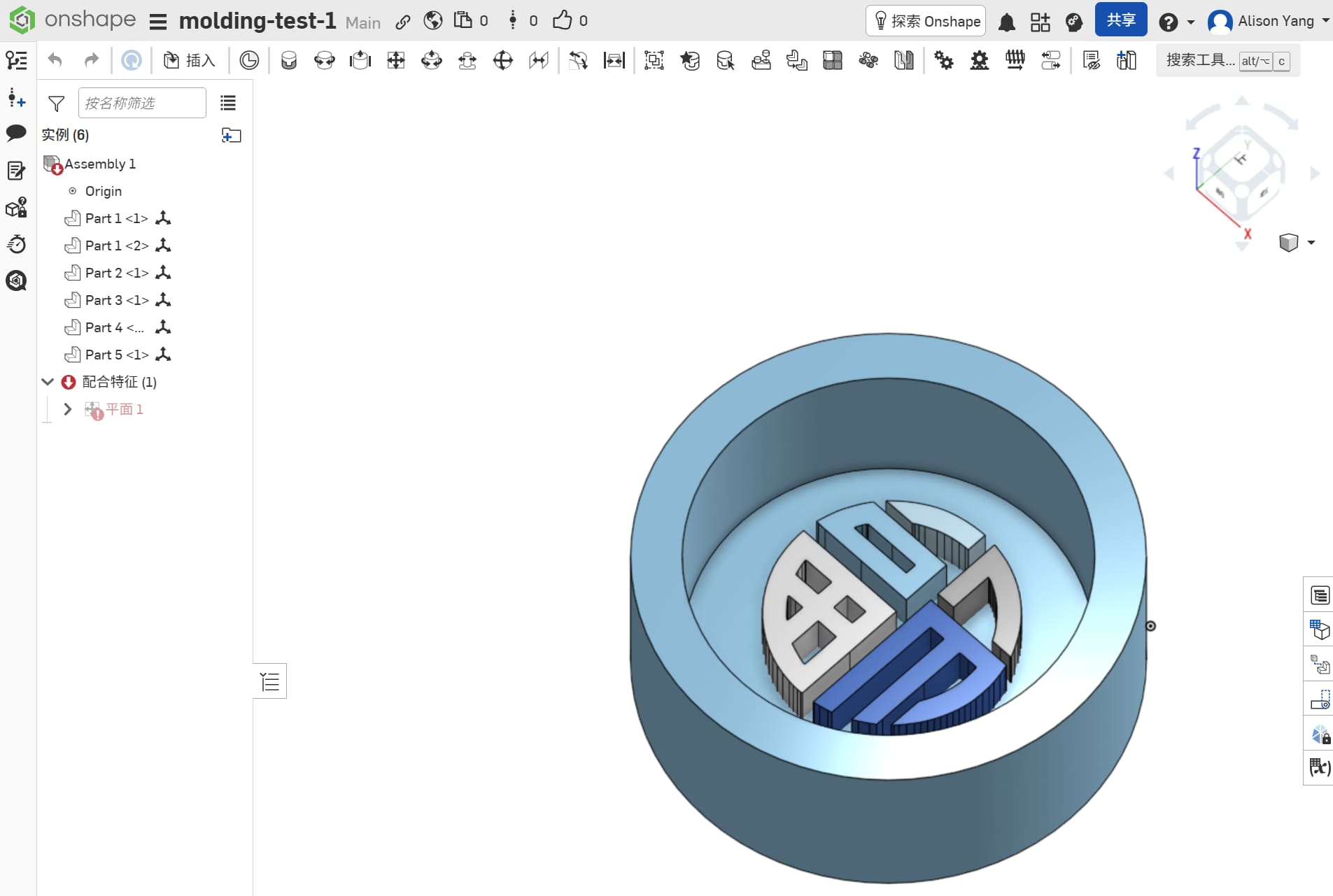Image resolution: width=1333 pixels, height=896 pixels.
Task: Click the blue circular regenerate icon
Action: click(x=131, y=60)
